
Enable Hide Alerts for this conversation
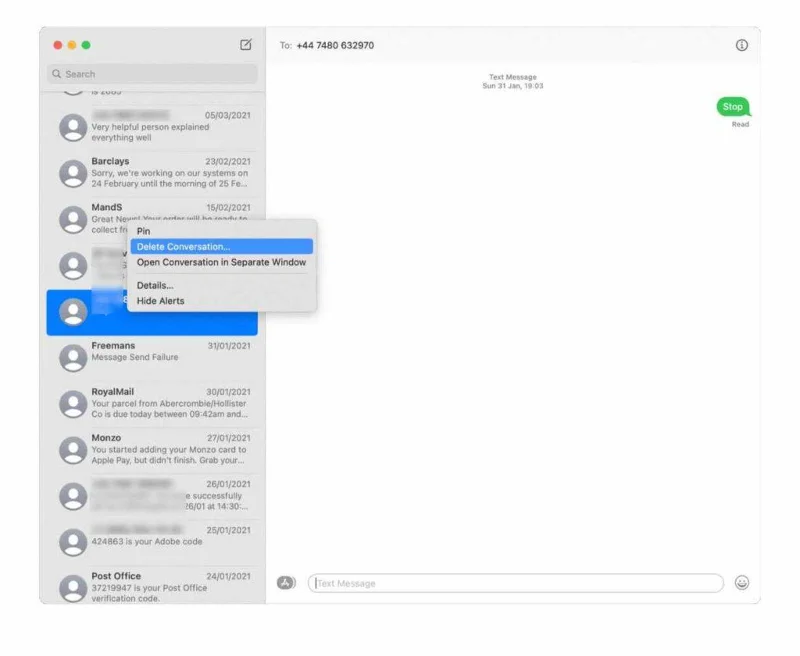click(159, 301)
